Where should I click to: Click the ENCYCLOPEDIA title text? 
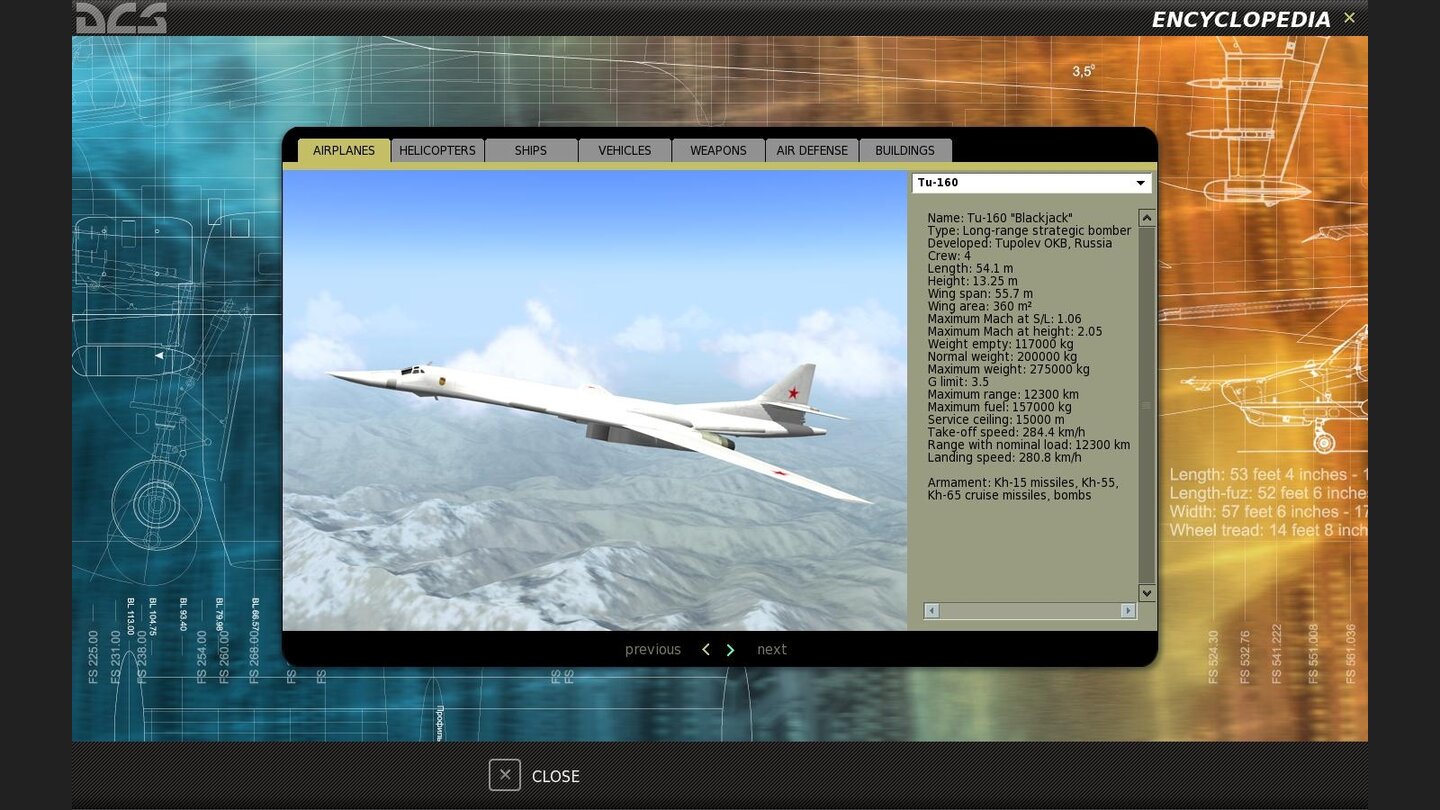(x=1241, y=19)
